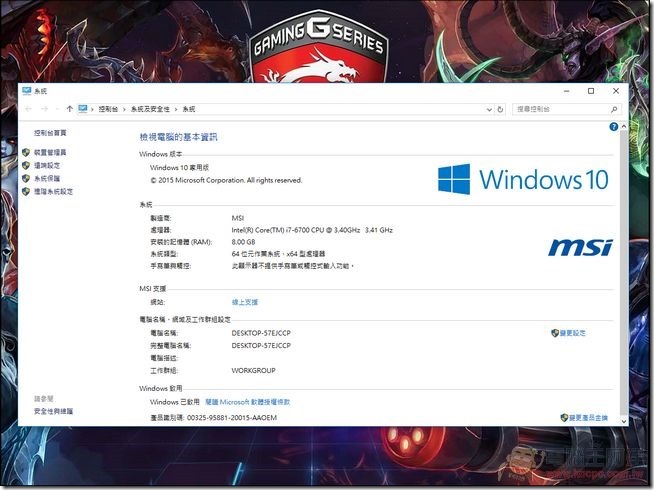Click shield icon beside 遠端設定

click(26, 165)
